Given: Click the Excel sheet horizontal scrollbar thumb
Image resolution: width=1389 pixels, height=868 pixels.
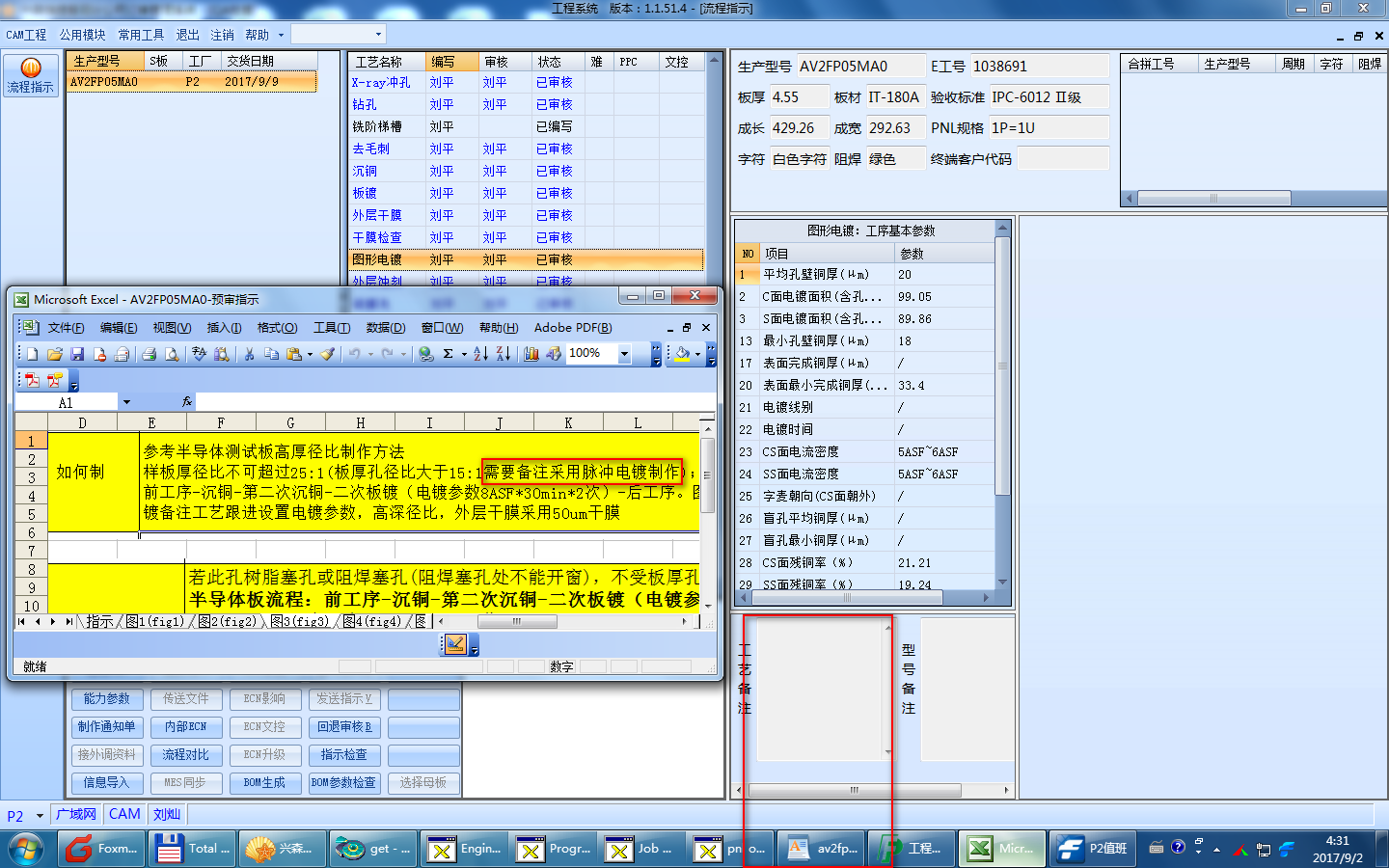Looking at the screenshot, I should pyautogui.click(x=516, y=622).
